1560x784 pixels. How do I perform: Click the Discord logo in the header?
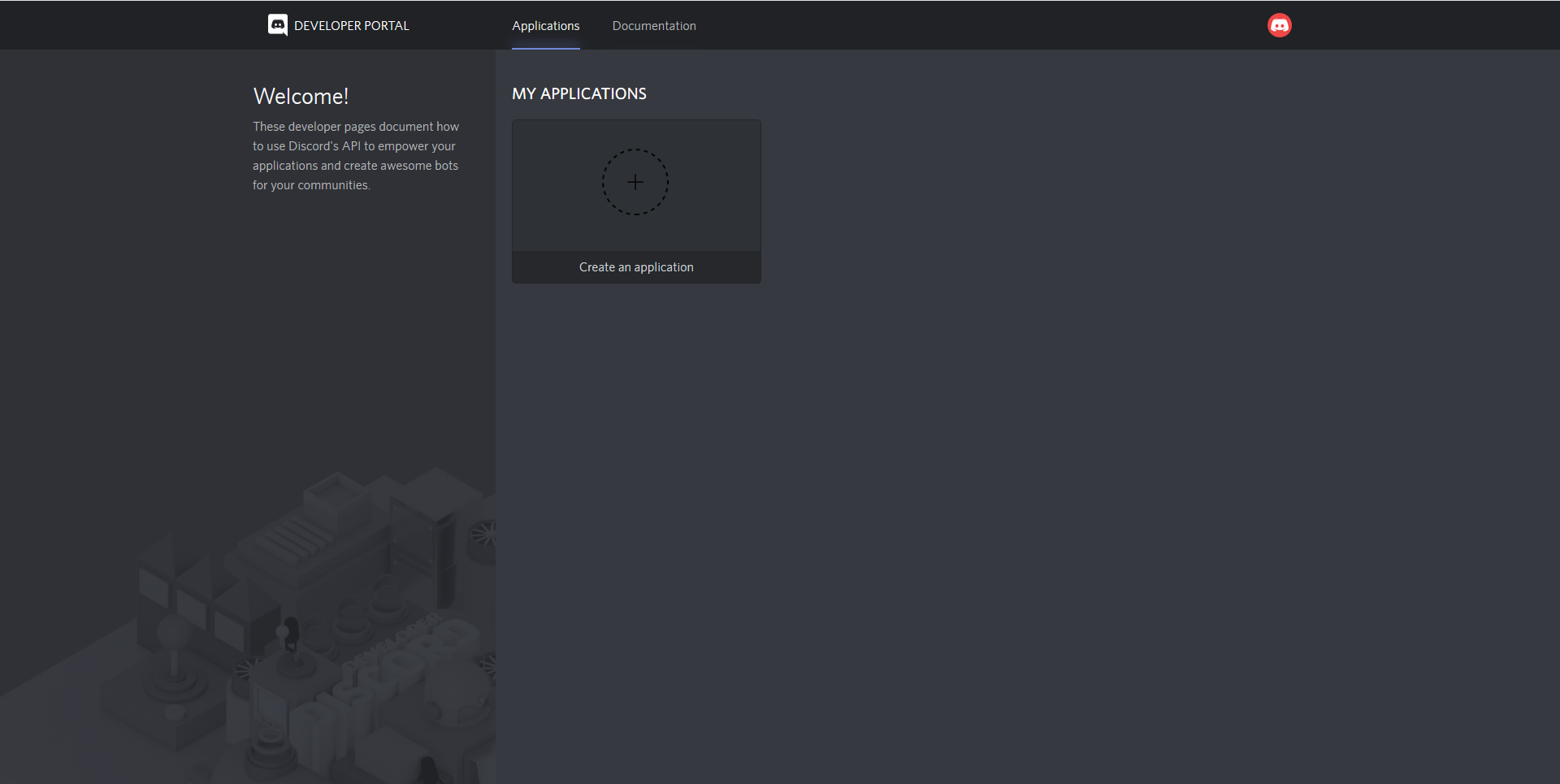[x=278, y=24]
